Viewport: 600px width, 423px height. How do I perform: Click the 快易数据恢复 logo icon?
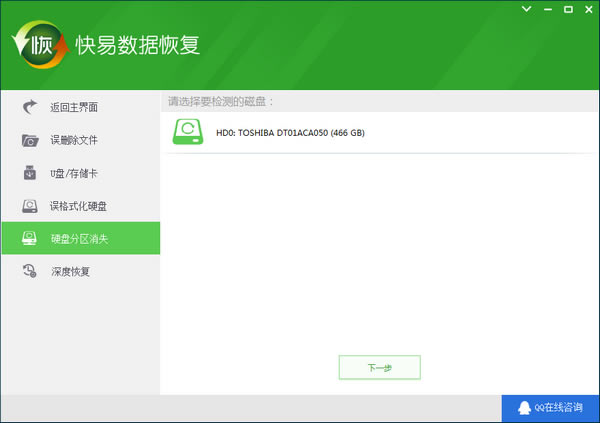click(41, 45)
